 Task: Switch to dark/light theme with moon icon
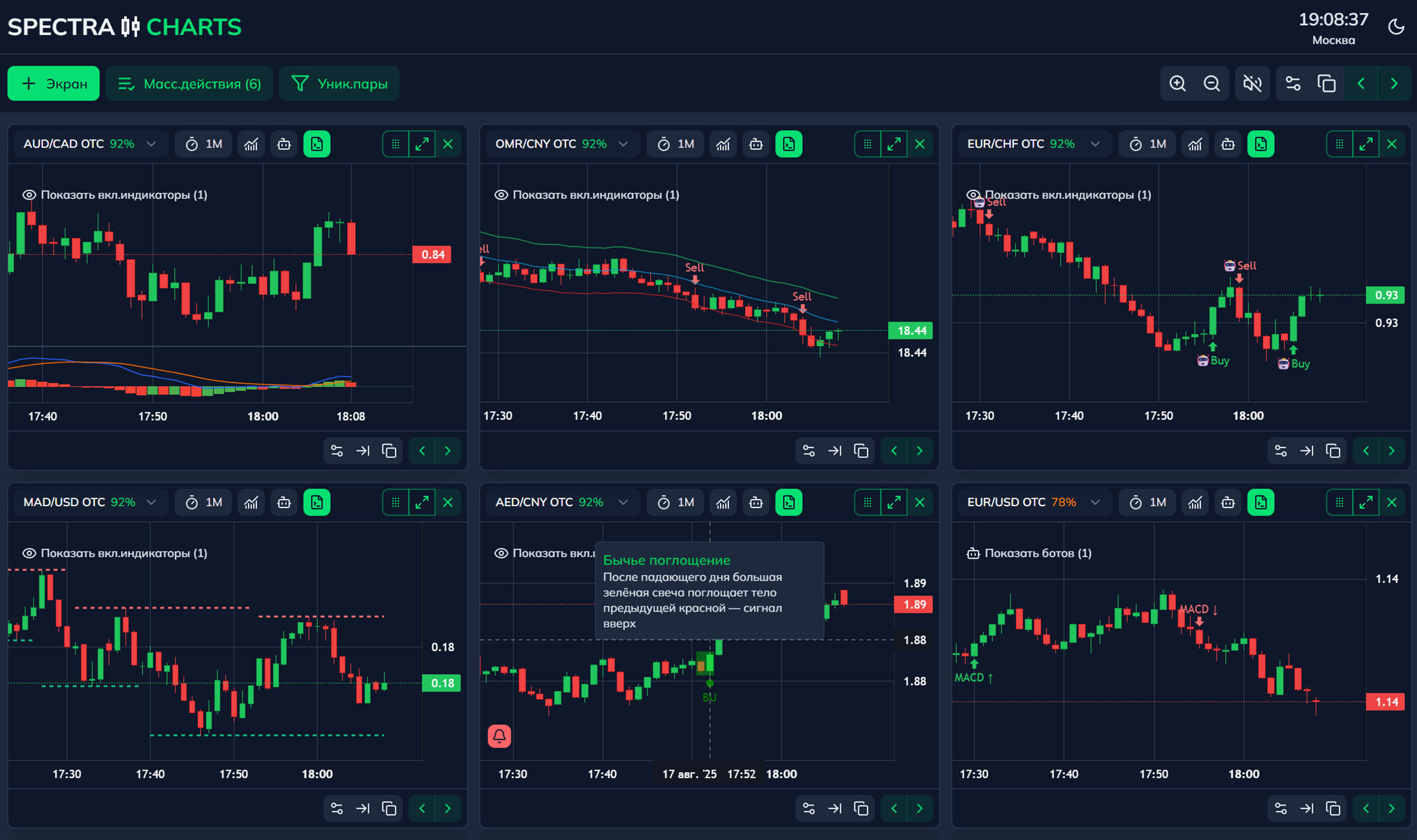[x=1395, y=27]
